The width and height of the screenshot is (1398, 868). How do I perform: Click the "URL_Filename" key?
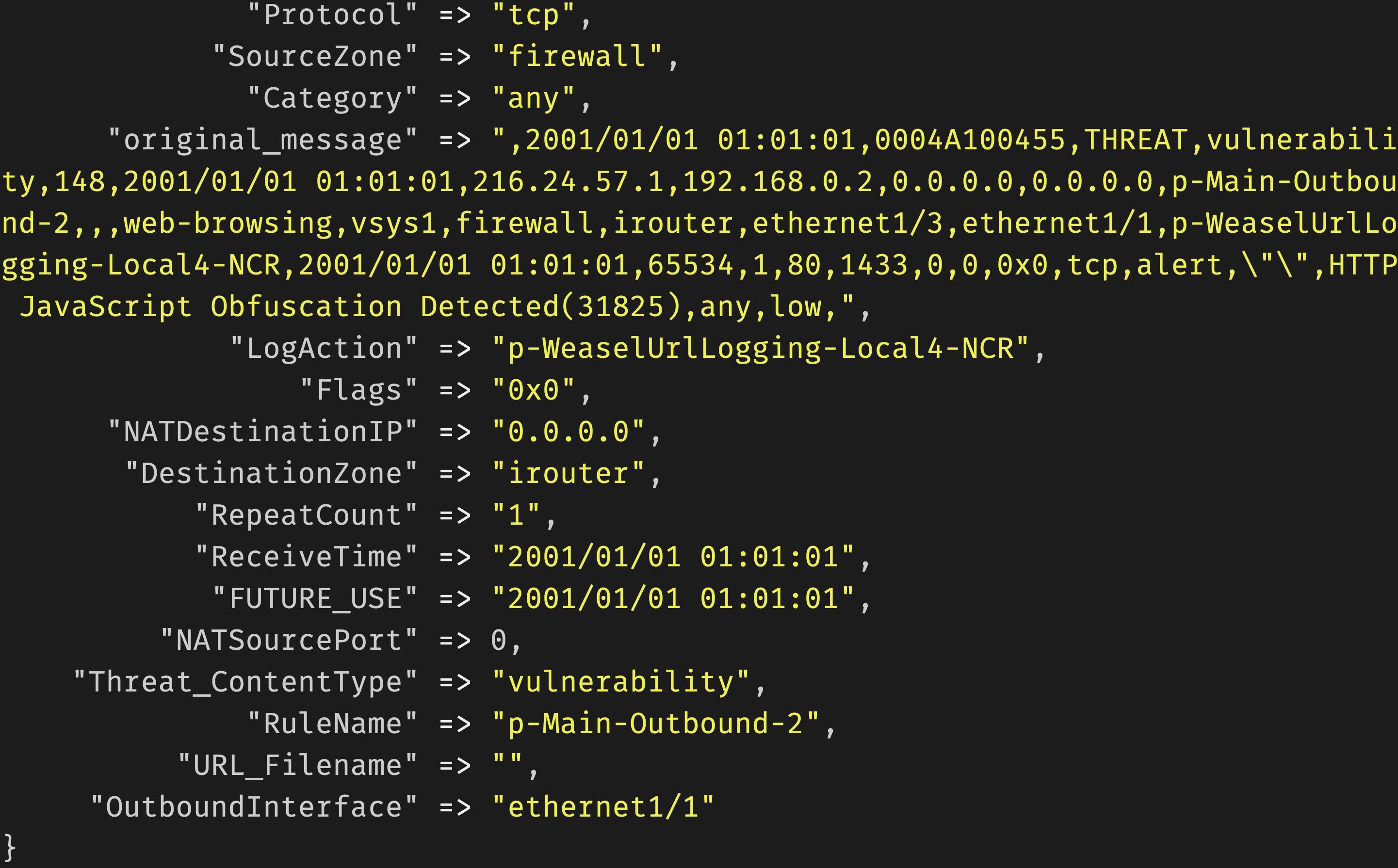pos(298,765)
